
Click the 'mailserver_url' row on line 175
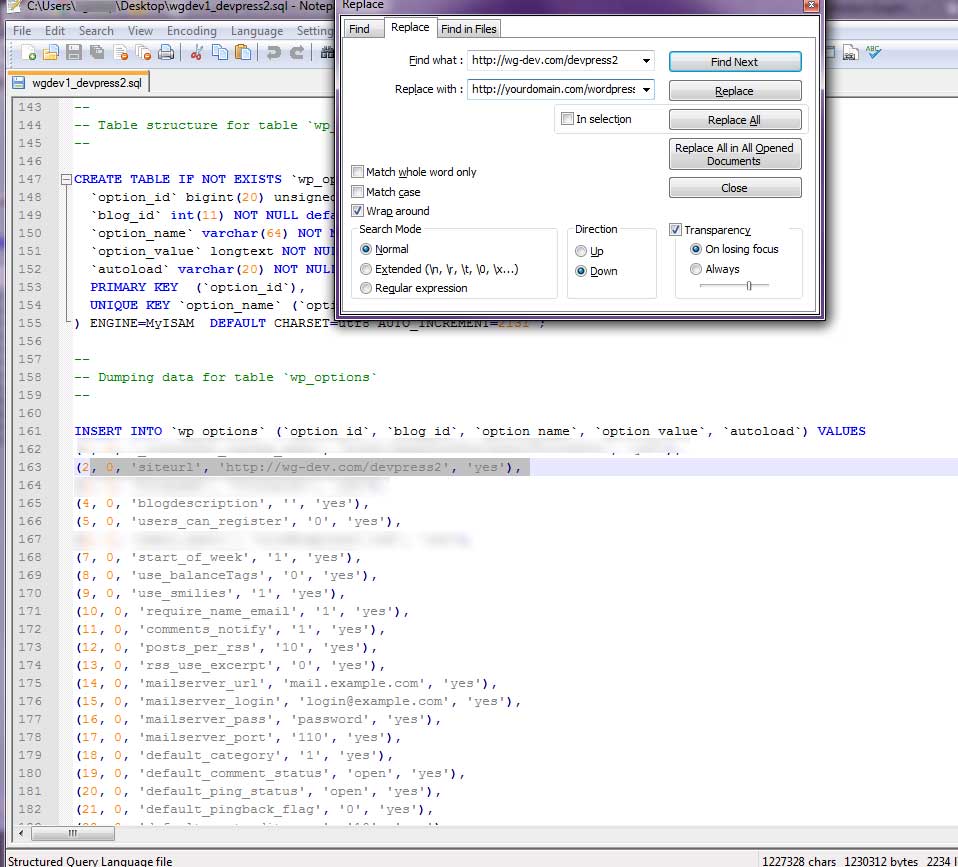(287, 683)
